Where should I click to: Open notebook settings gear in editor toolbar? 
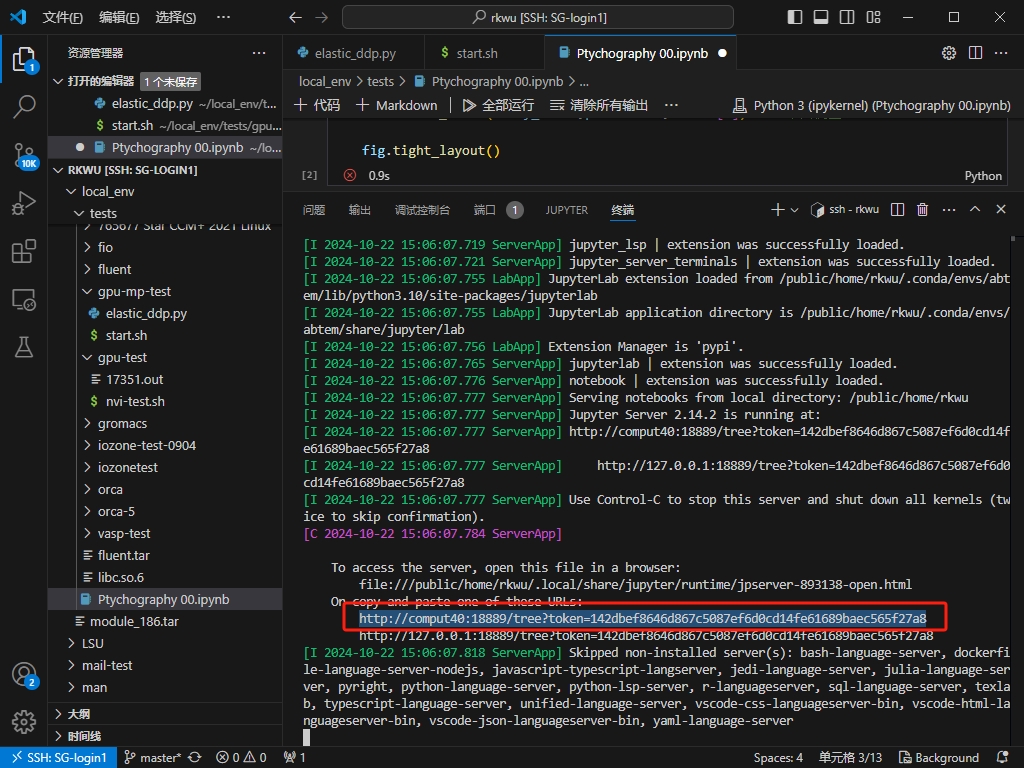click(x=949, y=53)
